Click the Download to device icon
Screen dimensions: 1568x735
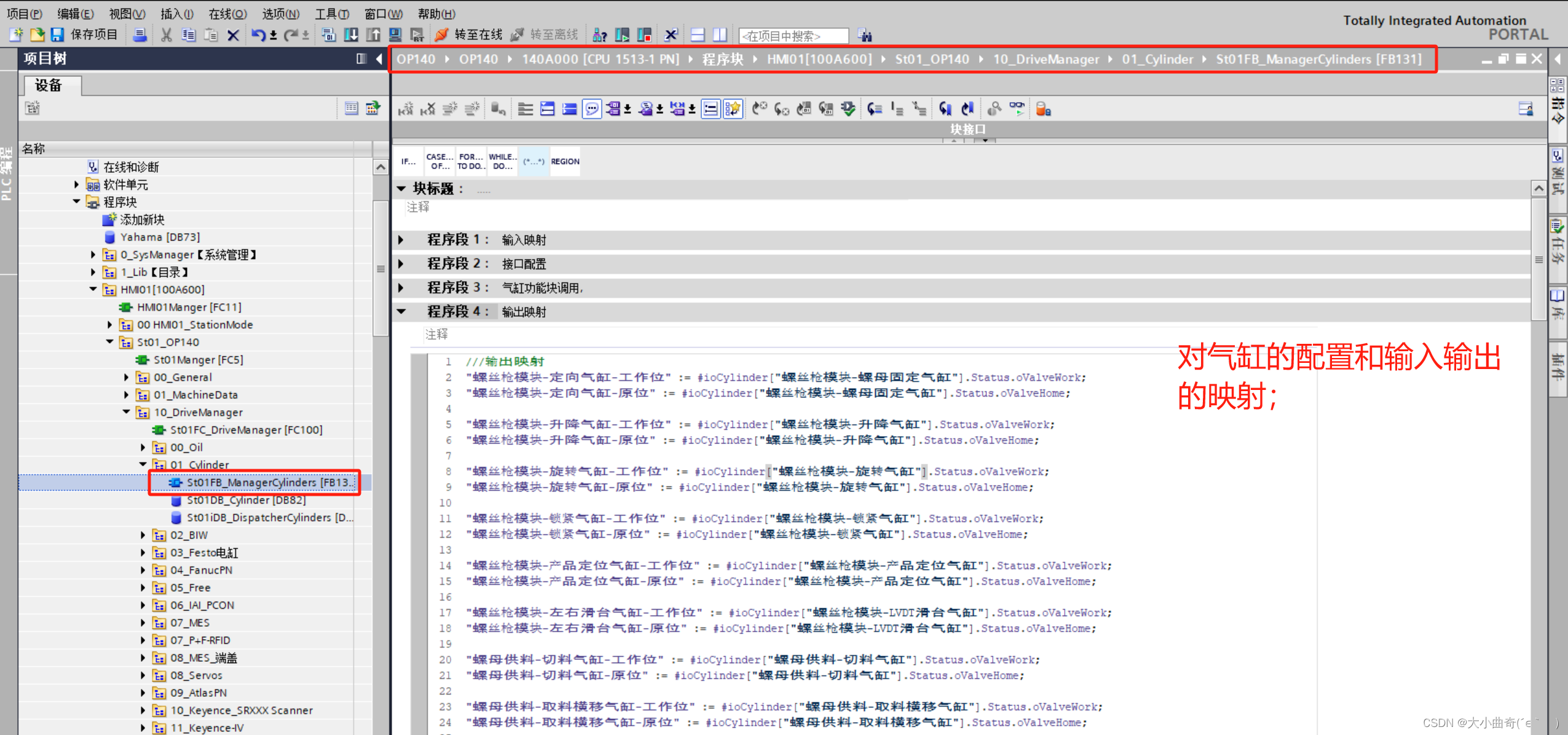click(x=351, y=35)
